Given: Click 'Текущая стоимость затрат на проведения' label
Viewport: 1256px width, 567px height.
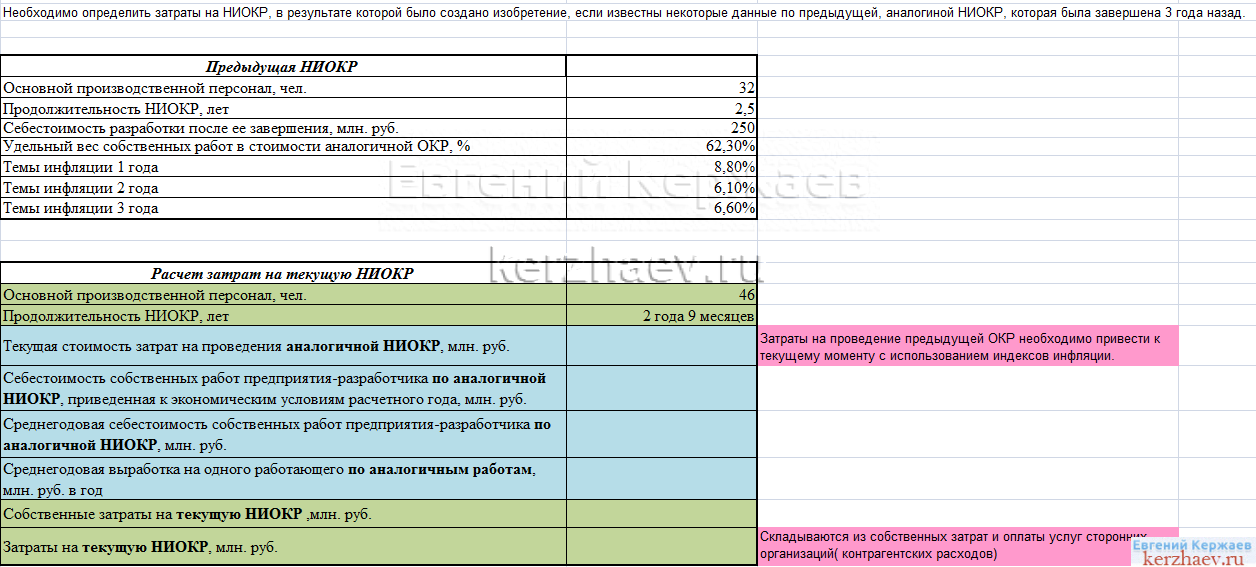Looking at the screenshot, I should point(256,347).
